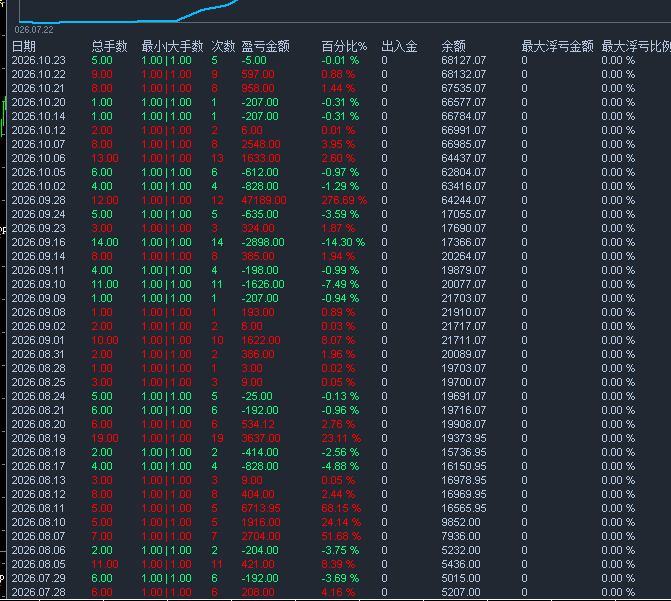Click chart axis date label 026.07.22
This screenshot has width=671, height=601.
34,30
